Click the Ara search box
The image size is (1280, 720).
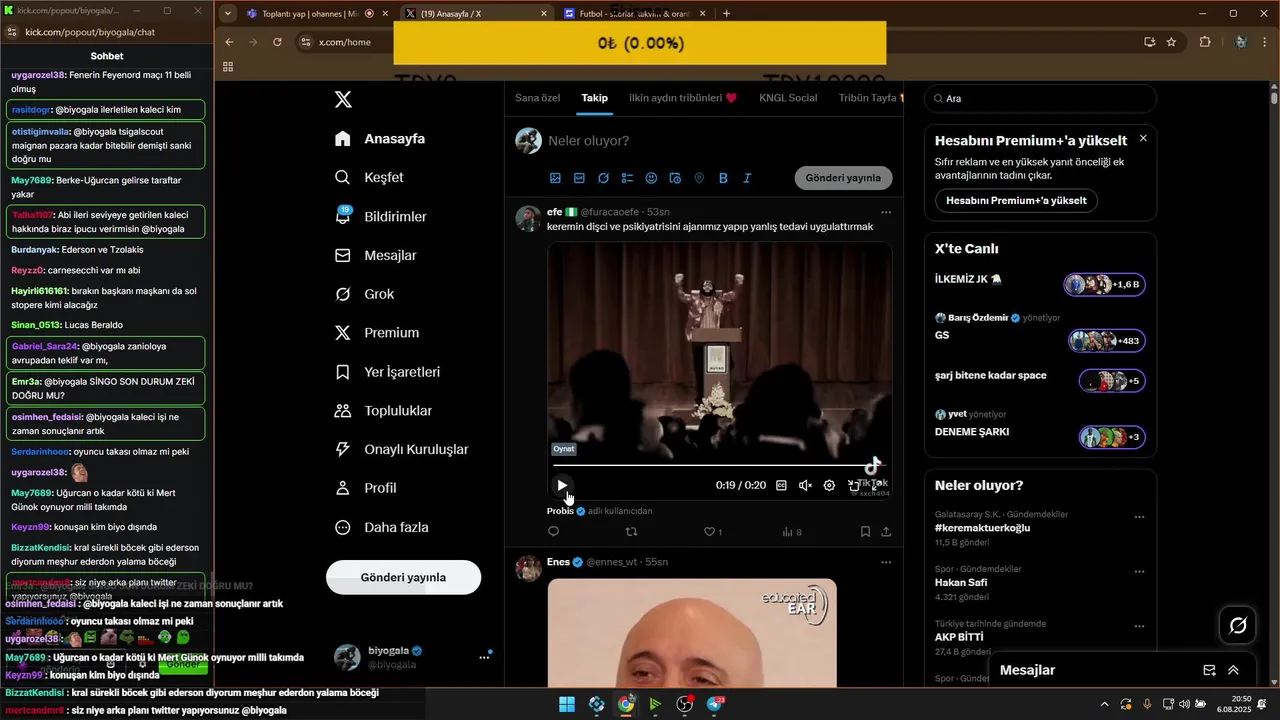pos(1040,99)
